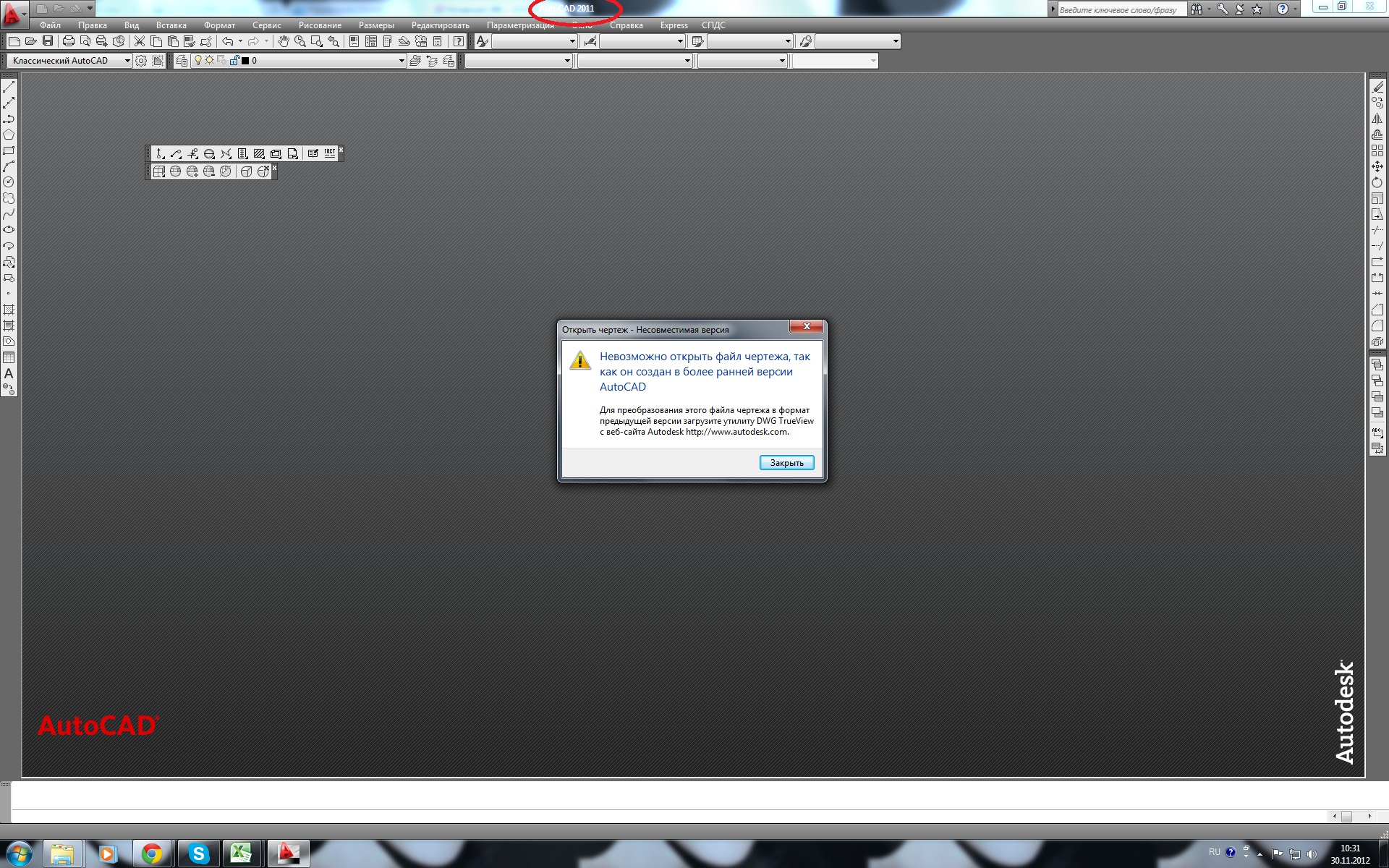Image resolution: width=1389 pixels, height=868 pixels.
Task: Select the Hatch tool in the draw toolbar
Action: [x=9, y=310]
